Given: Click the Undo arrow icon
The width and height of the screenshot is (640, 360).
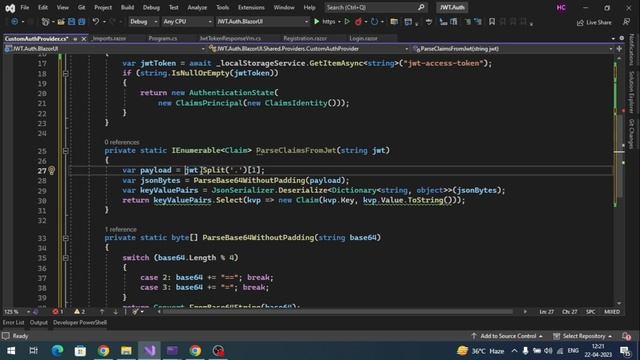Looking at the screenshot, I should 96,22.
